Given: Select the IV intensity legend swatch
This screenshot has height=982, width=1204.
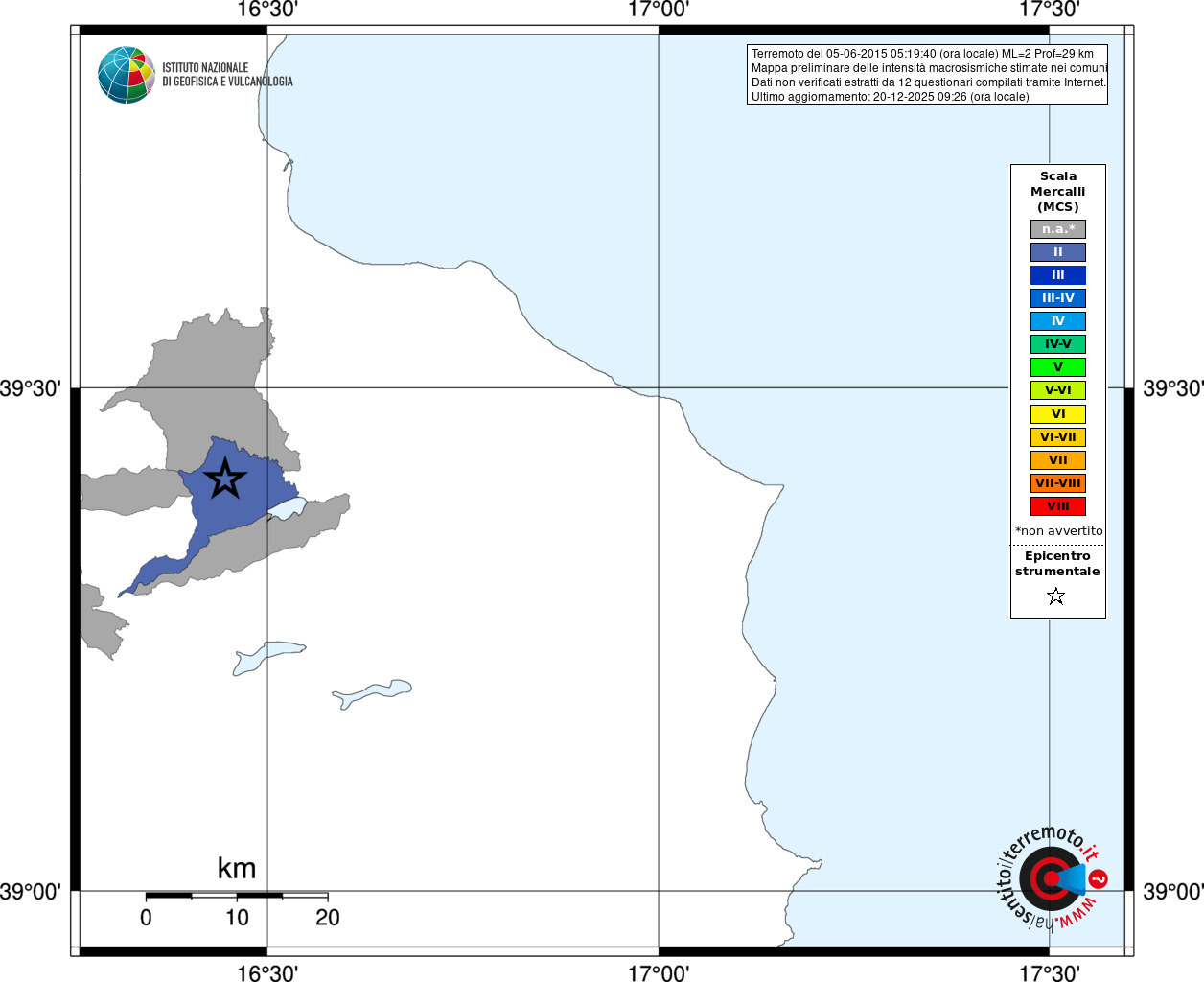Looking at the screenshot, I should pos(1058,321).
